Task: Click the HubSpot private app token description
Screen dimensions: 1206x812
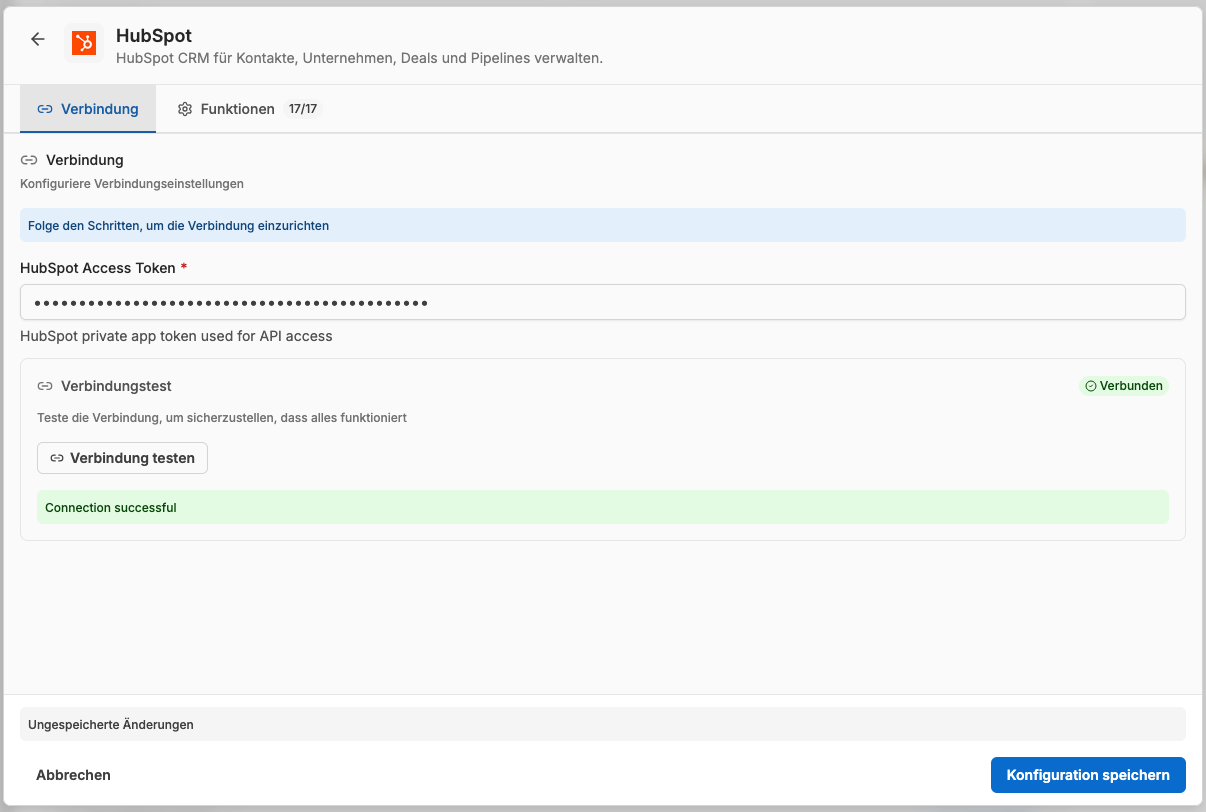Action: point(176,336)
